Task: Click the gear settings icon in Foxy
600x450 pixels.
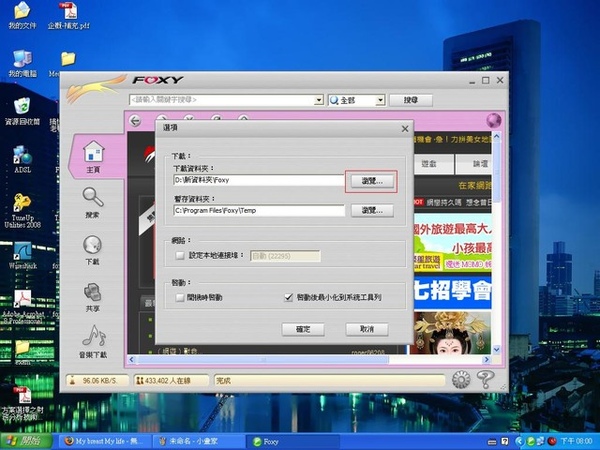Action: pos(461,380)
